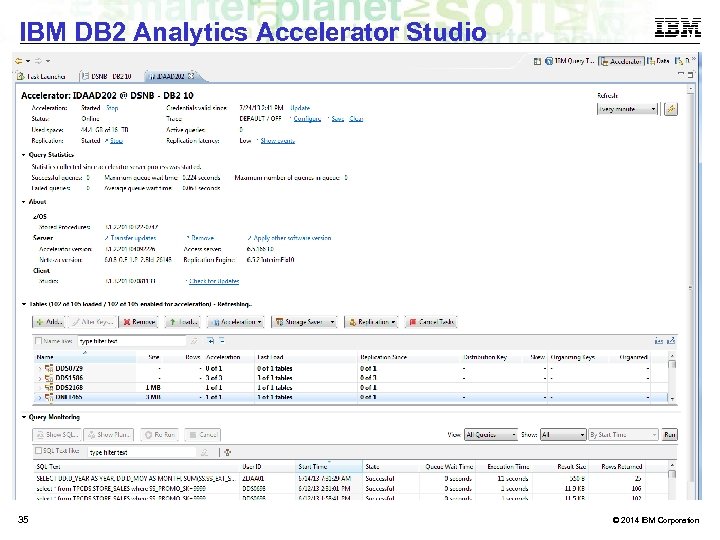Close the IDAAD202 editor tab
This screenshot has height=540, width=720.
point(191,76)
